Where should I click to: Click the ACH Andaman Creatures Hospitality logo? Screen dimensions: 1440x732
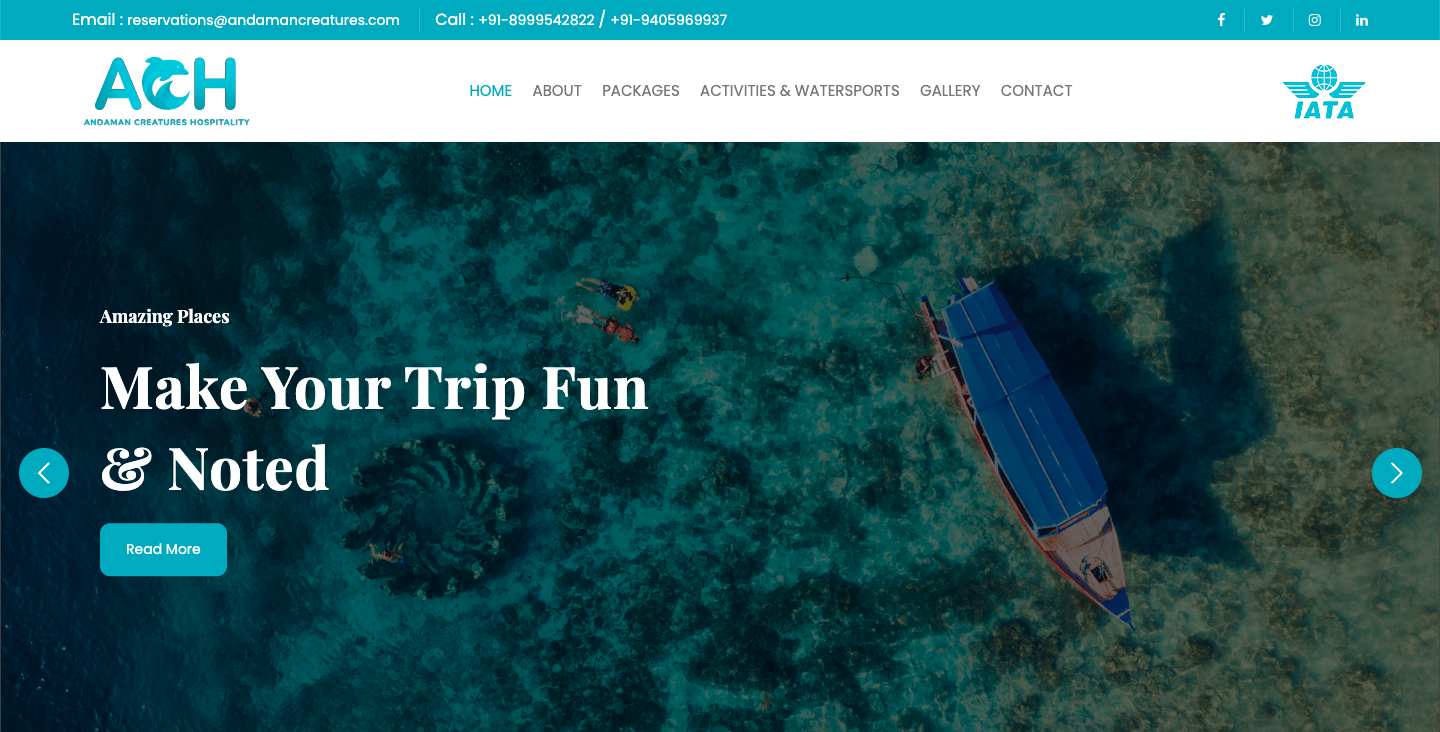(x=167, y=91)
